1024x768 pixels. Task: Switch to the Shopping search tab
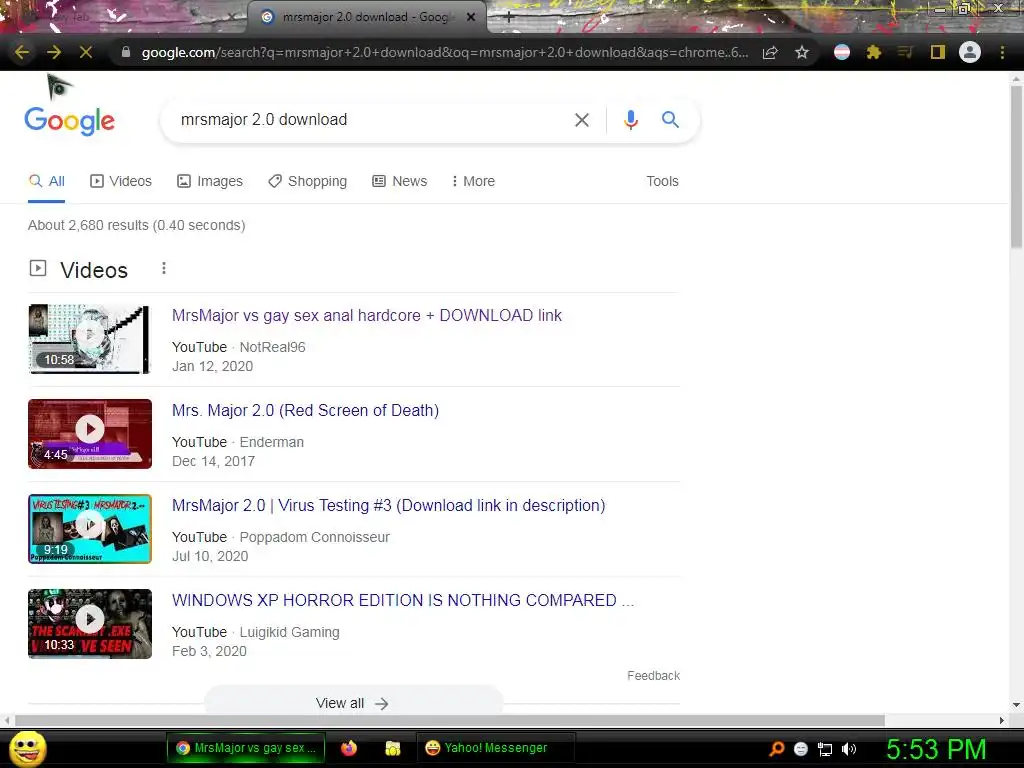(x=308, y=182)
